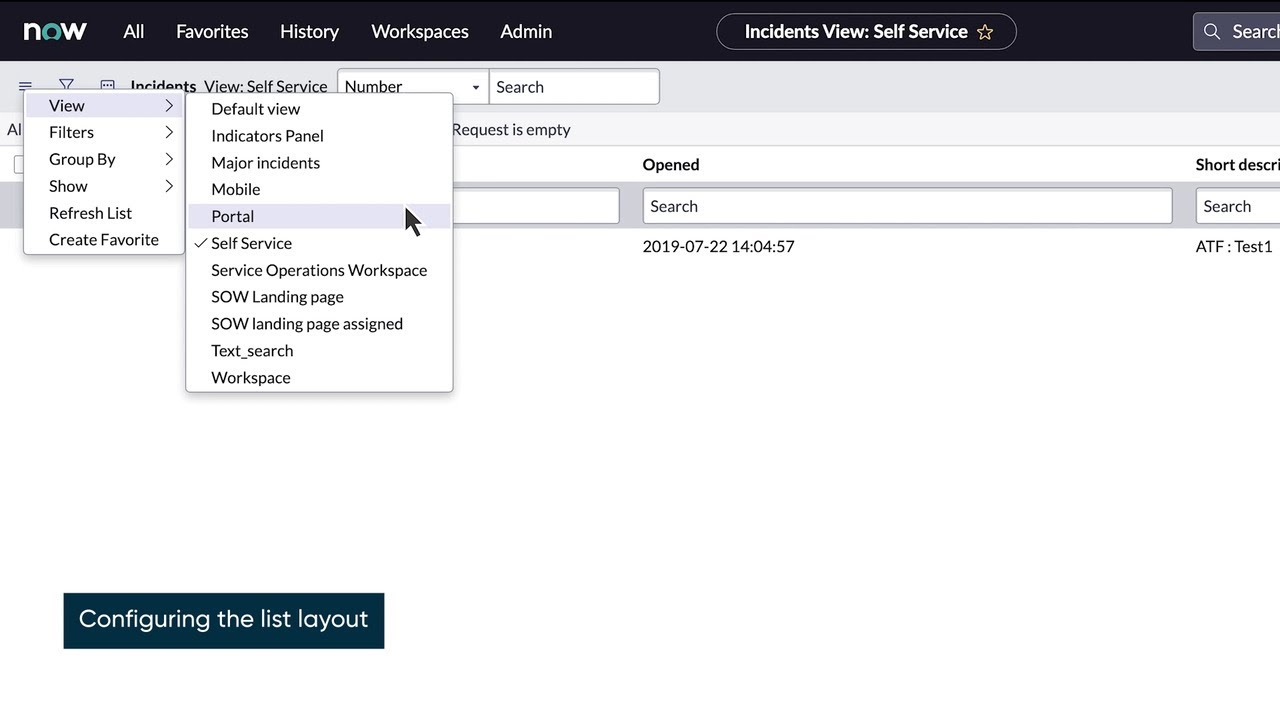
Task: Select Text_search view
Action: coord(319,351)
